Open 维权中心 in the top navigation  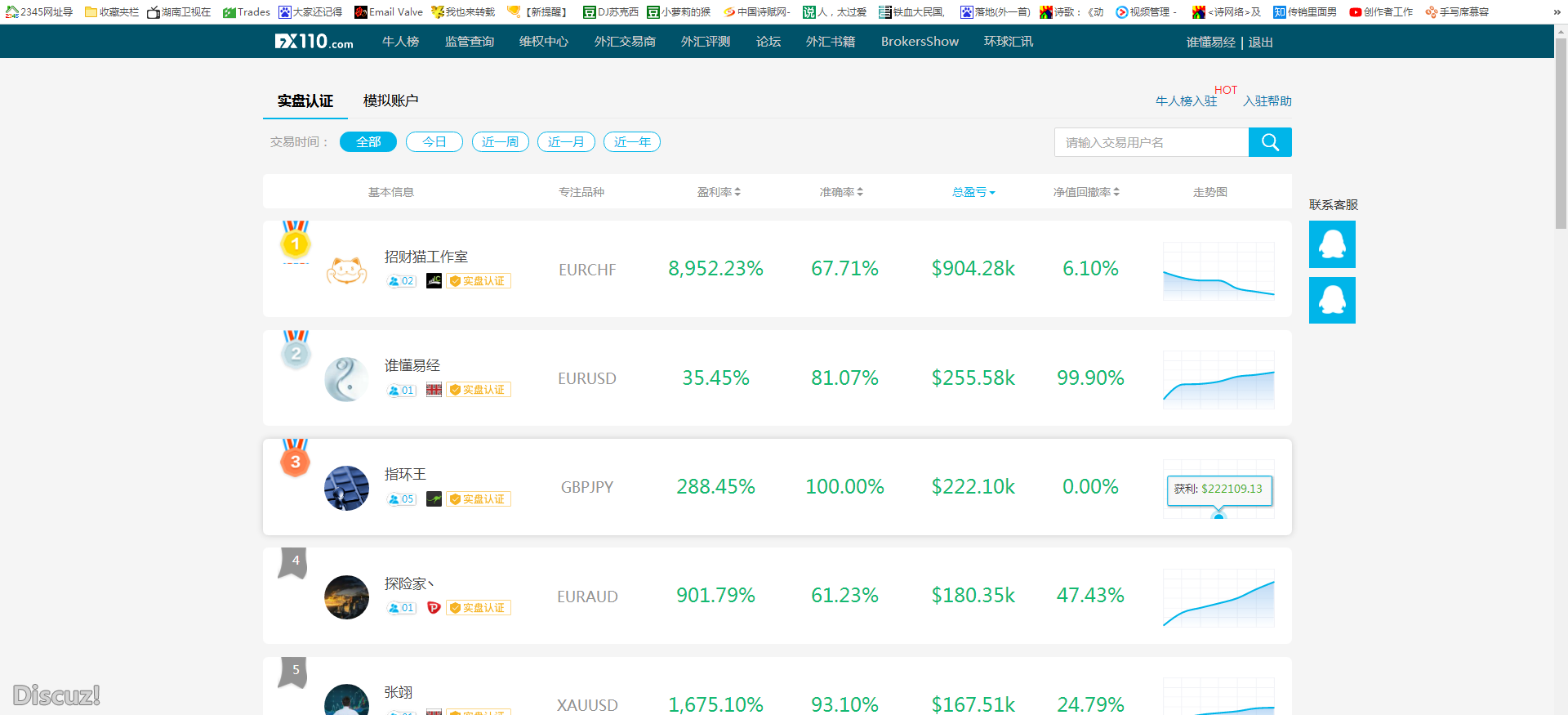click(x=544, y=42)
